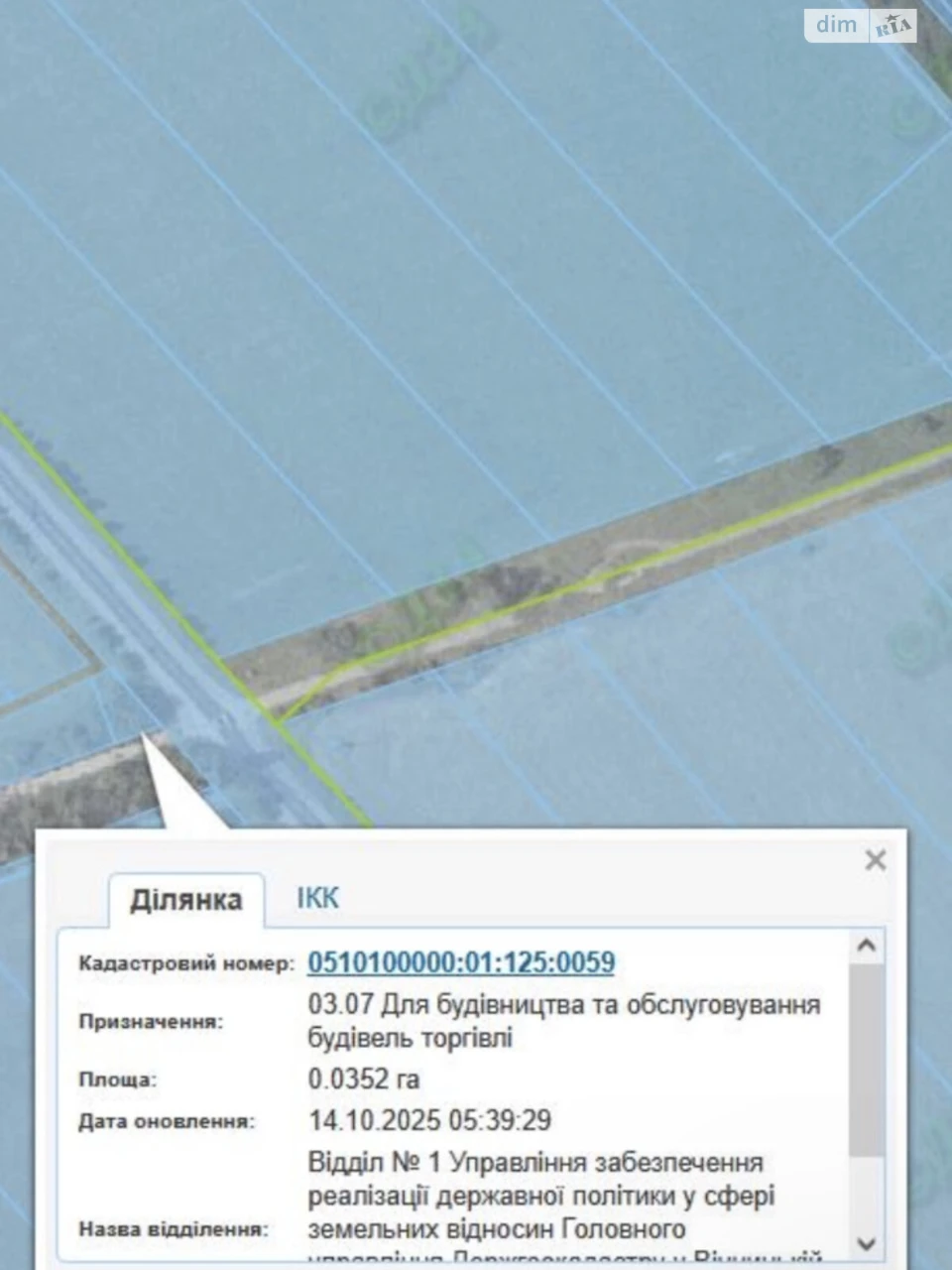Open cadastral number 0510100000:01:125:0059 link

pyautogui.click(x=461, y=962)
